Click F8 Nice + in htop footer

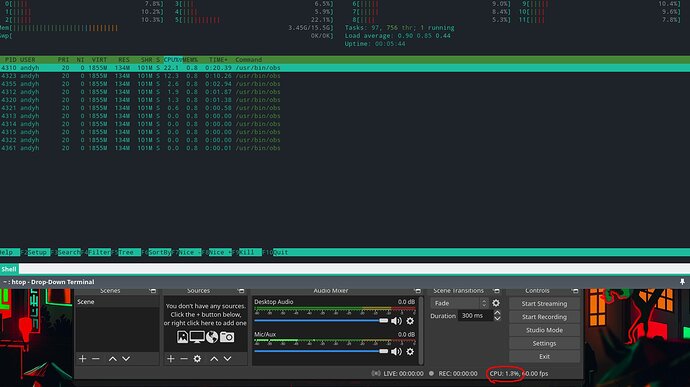point(217,252)
